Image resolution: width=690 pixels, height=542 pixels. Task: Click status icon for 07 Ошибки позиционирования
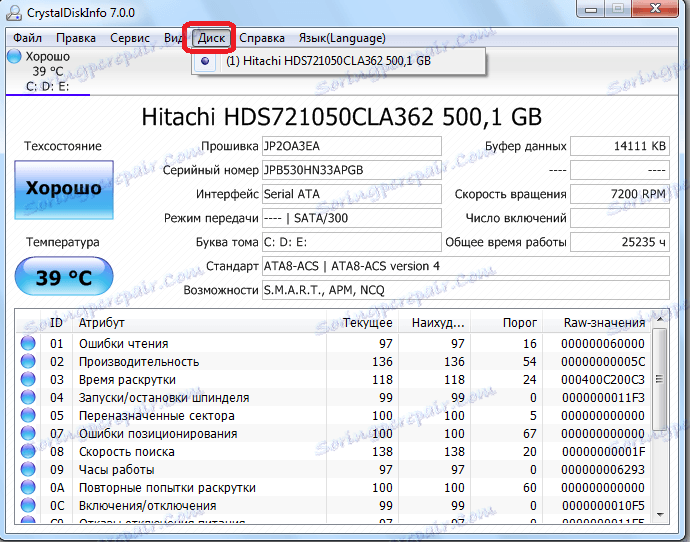point(28,433)
